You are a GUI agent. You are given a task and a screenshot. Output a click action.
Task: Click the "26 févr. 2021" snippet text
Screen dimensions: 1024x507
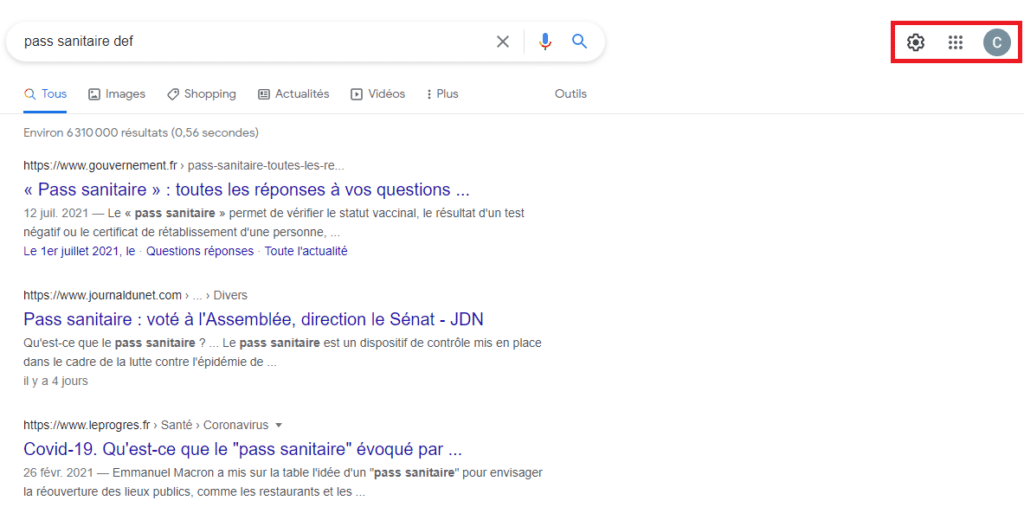[57, 472]
